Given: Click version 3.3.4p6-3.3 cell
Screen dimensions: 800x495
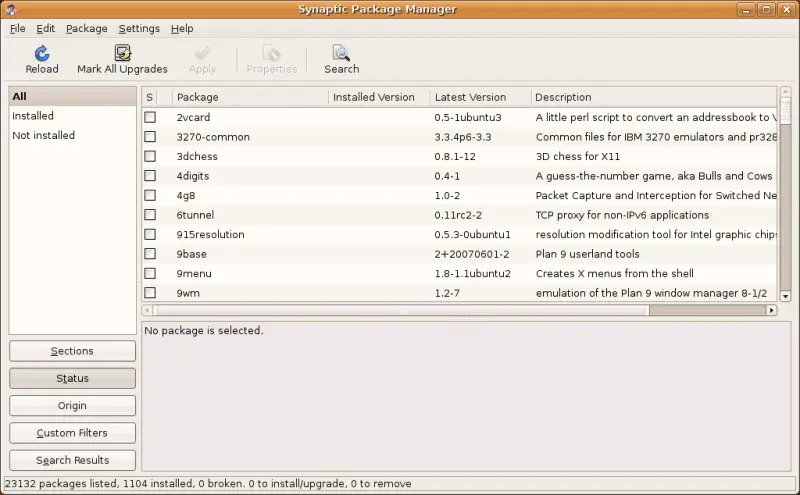Looking at the screenshot, I should [463, 137].
